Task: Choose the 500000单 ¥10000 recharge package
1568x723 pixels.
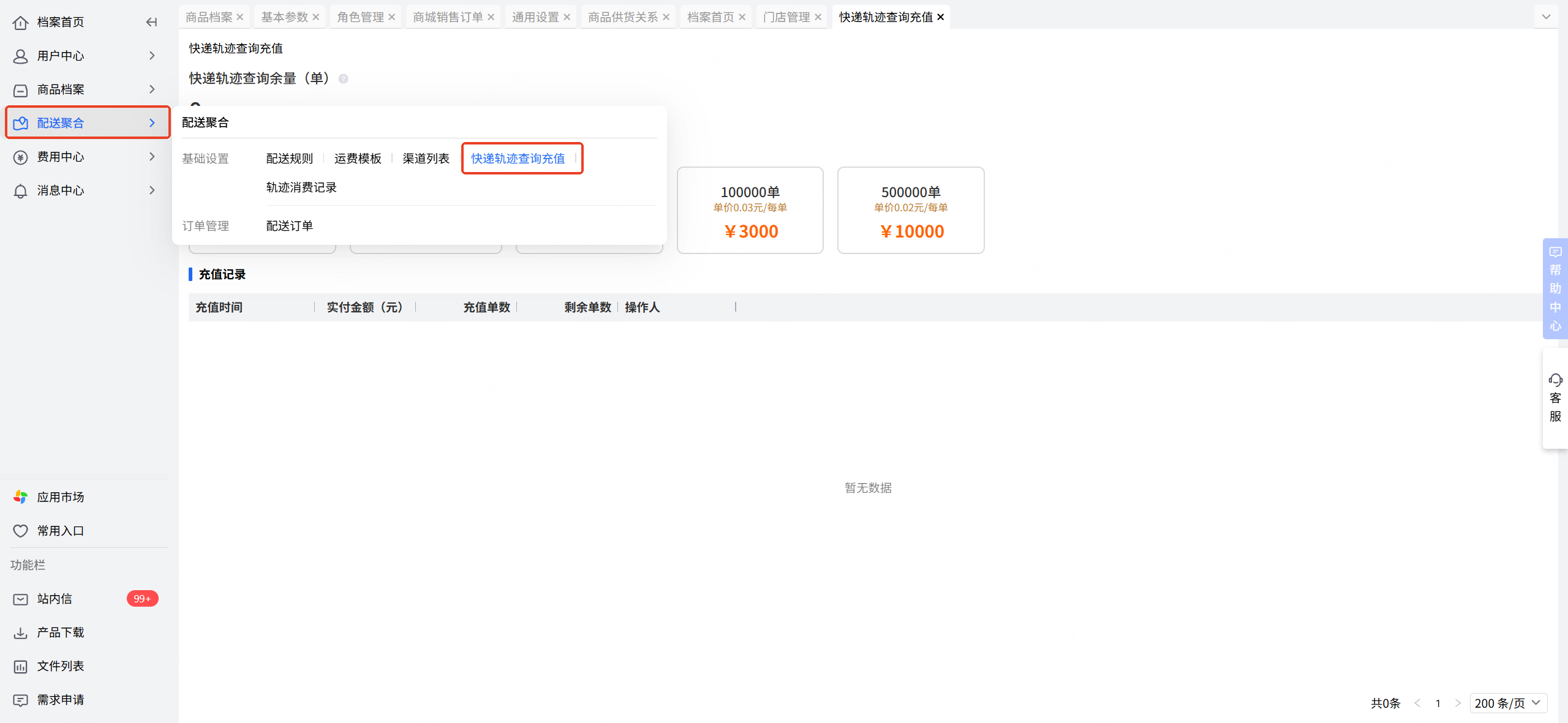Action: (x=911, y=211)
